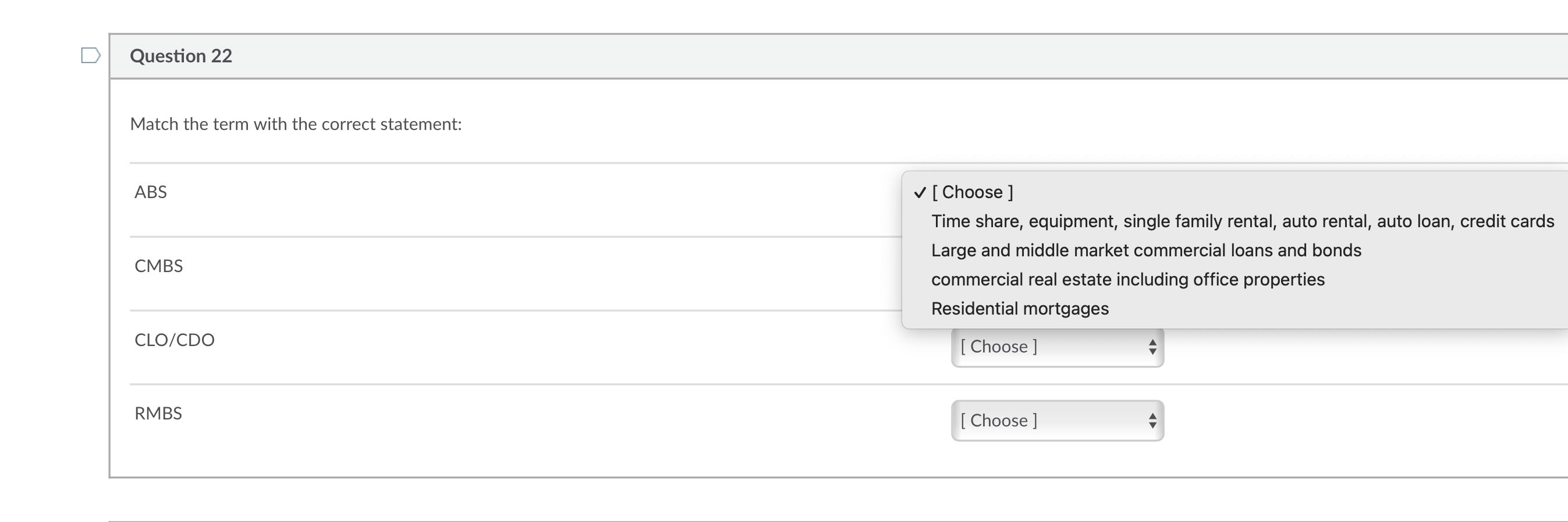1568x522 pixels.
Task: Click the checkmark beside the [ Choose ] option
Action: click(x=919, y=192)
